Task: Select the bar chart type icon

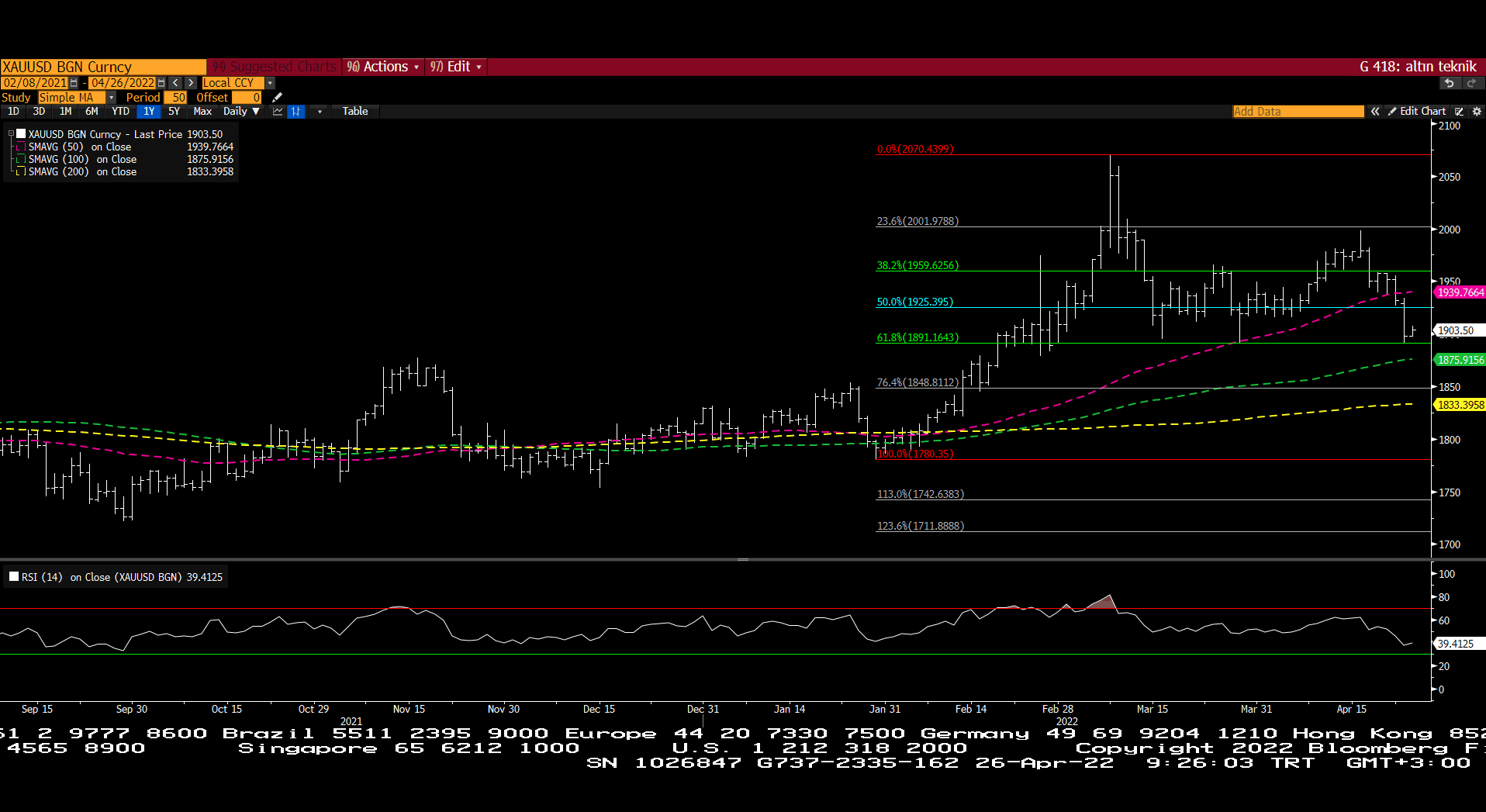Action: pyautogui.click(x=295, y=112)
